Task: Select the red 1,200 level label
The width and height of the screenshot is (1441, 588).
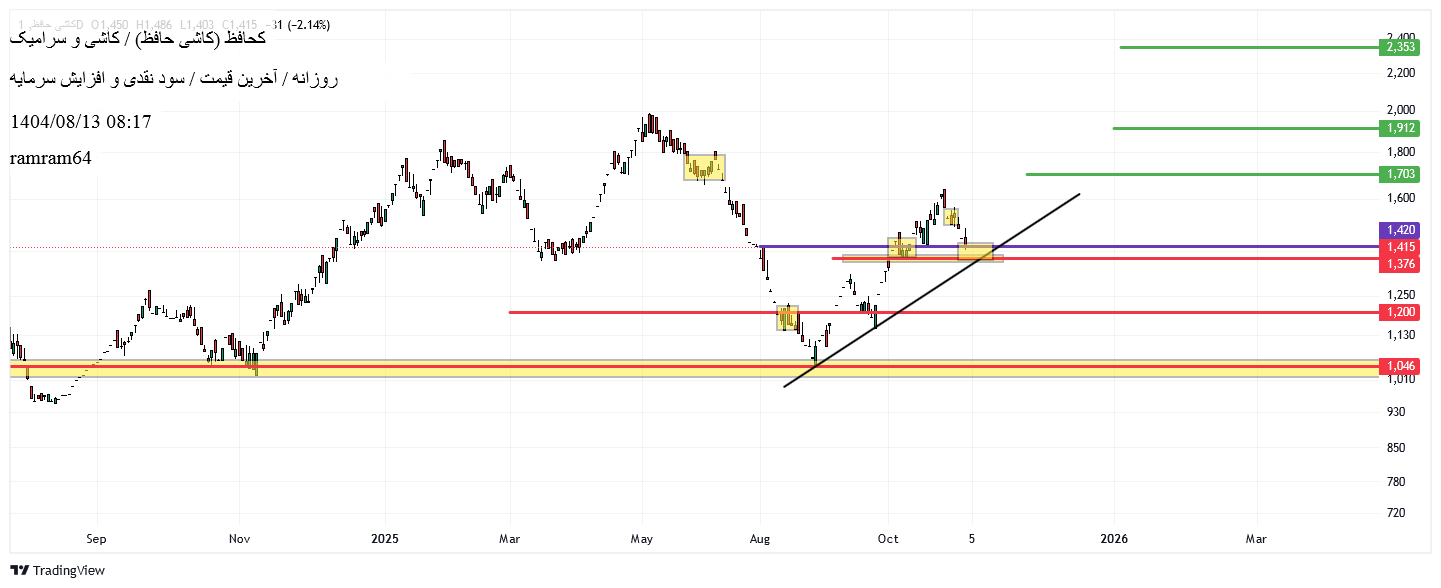Action: (x=1400, y=312)
